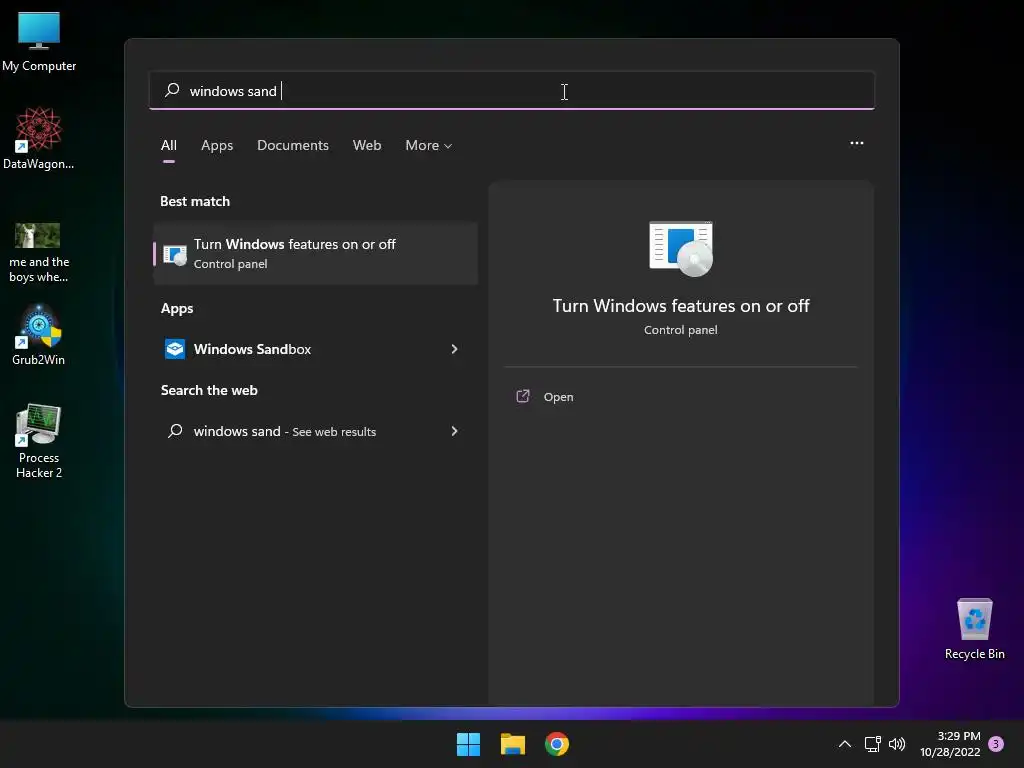Click the Windows features icon in best match
Viewport: 1024px width, 768px height.
[174, 255]
